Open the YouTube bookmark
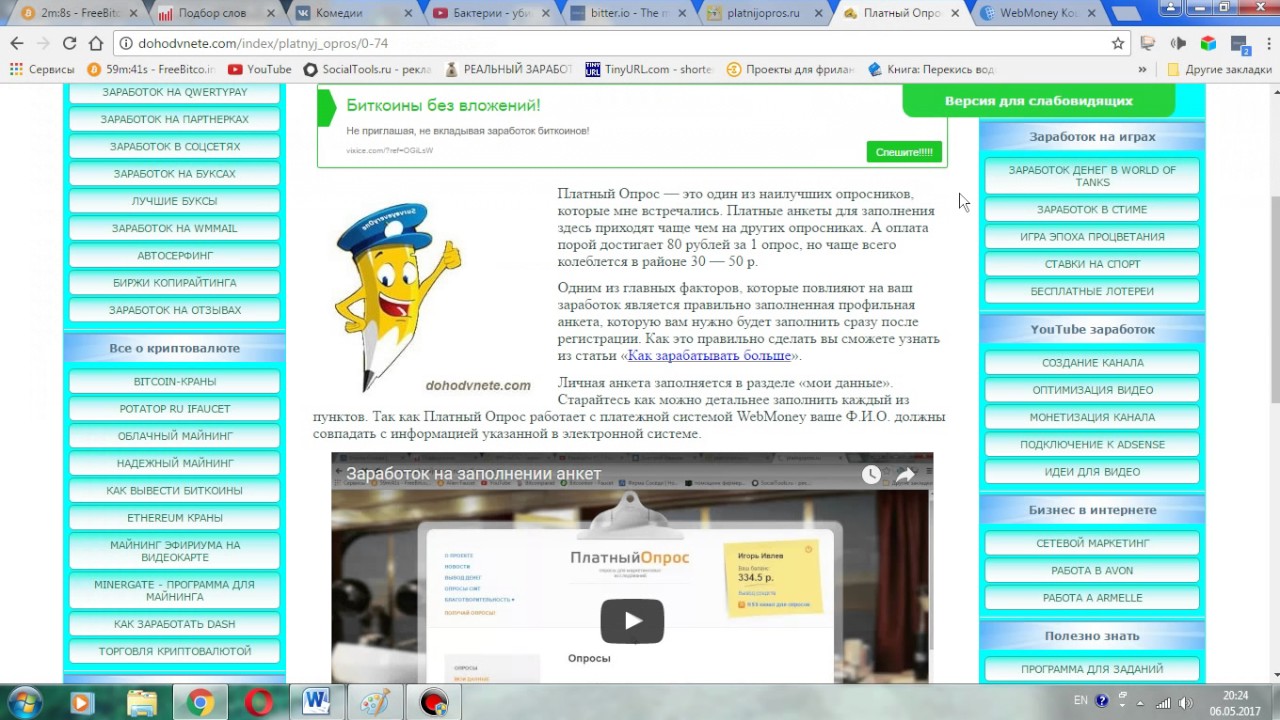This screenshot has width=1280, height=720. tap(260, 70)
